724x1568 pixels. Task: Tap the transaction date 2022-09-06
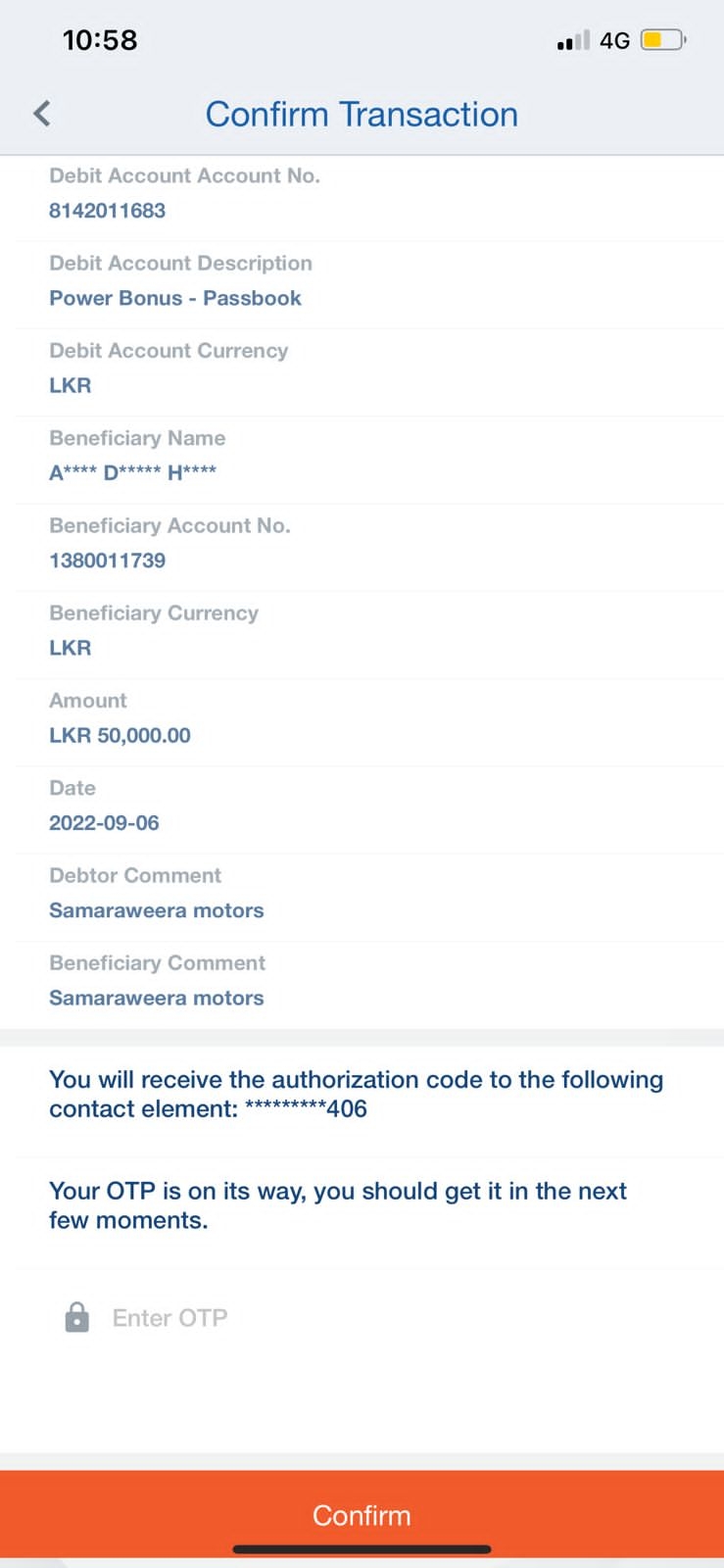(x=104, y=823)
